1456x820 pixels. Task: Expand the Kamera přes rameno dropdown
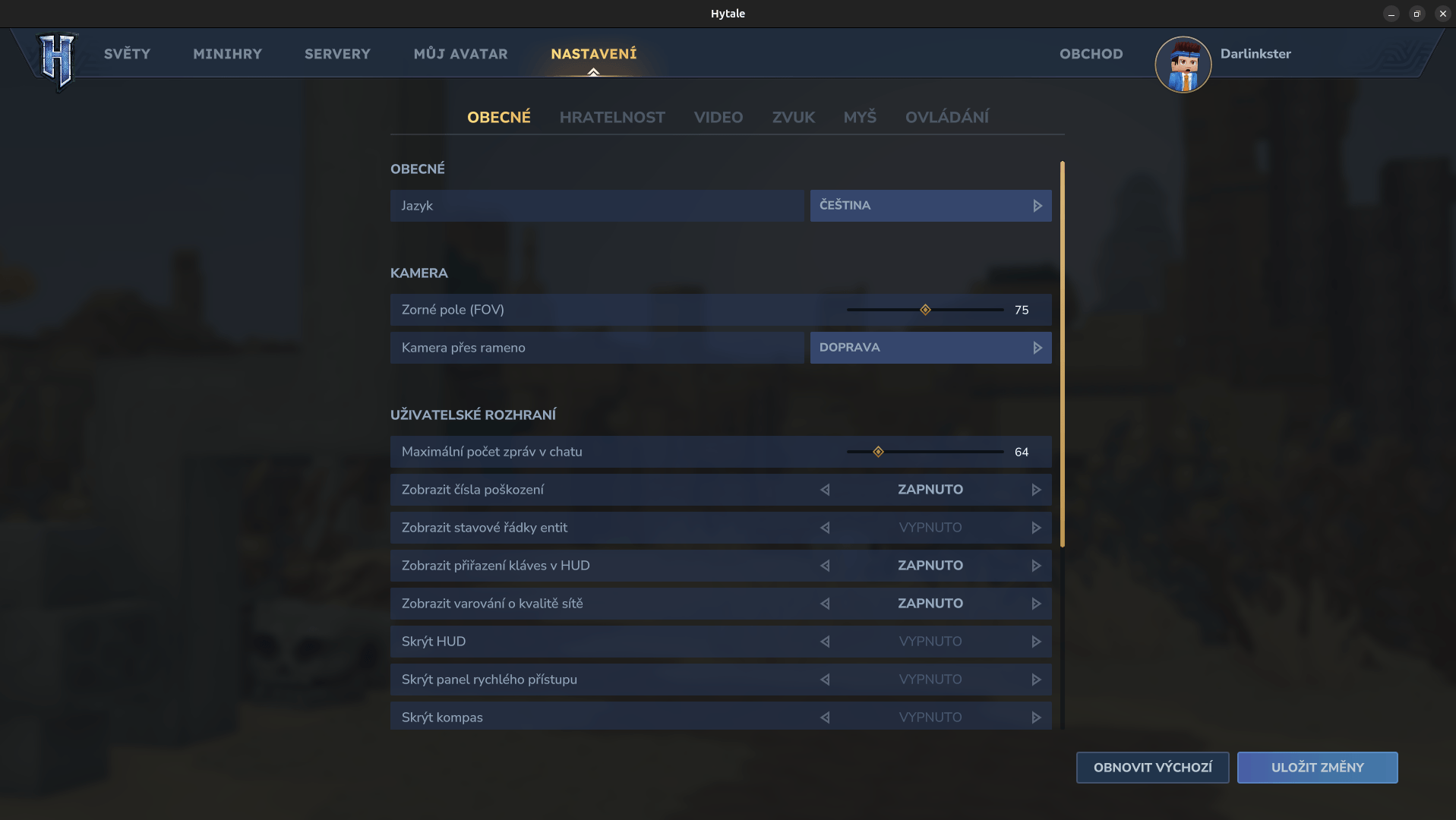pos(930,348)
